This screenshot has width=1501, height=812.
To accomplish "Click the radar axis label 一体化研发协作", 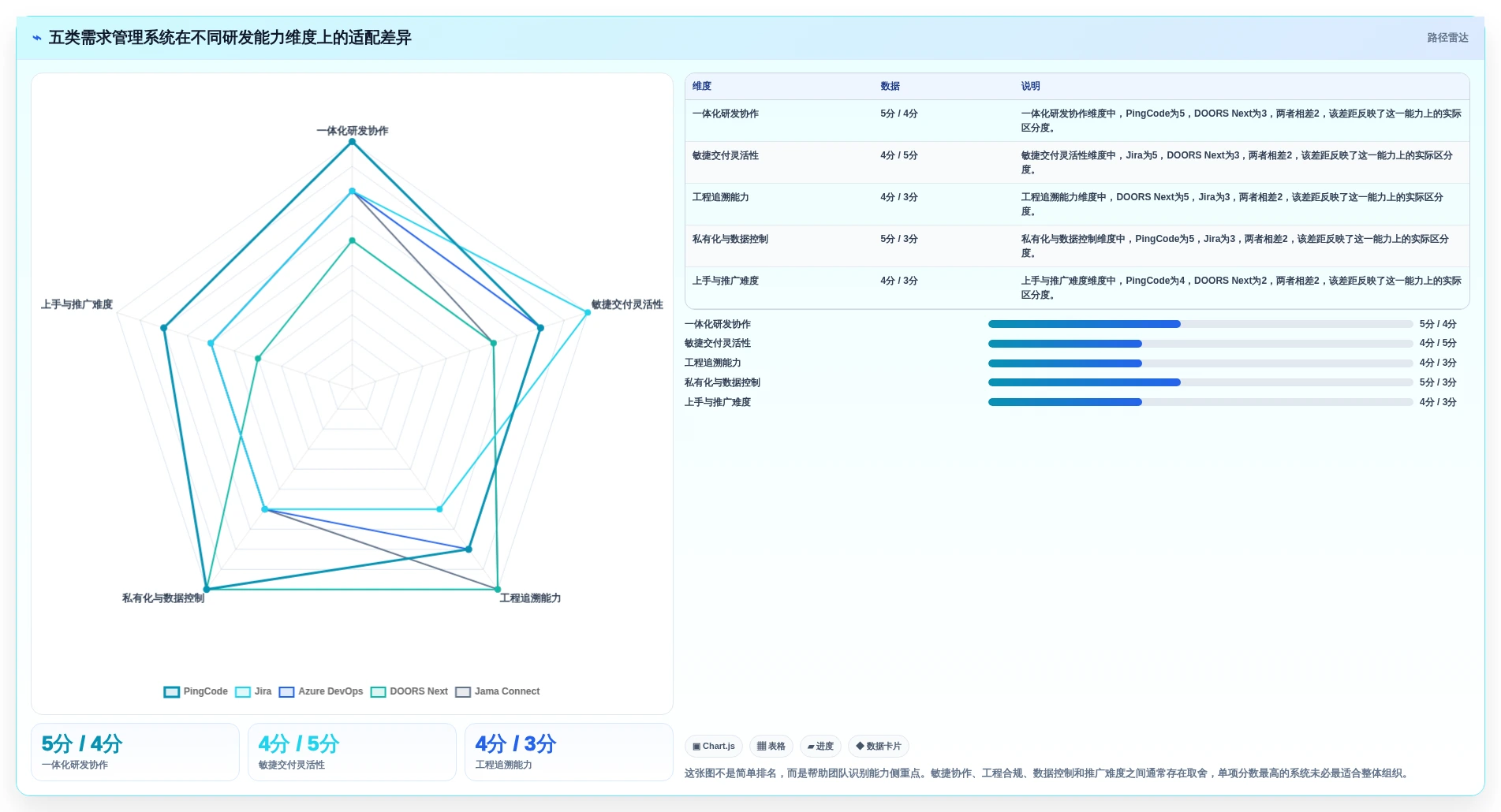I will point(353,131).
